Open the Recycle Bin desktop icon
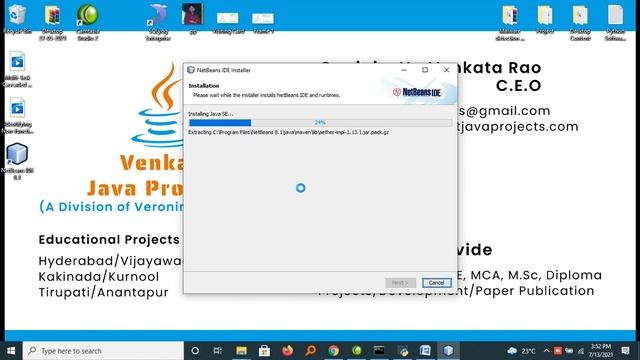 point(17,18)
